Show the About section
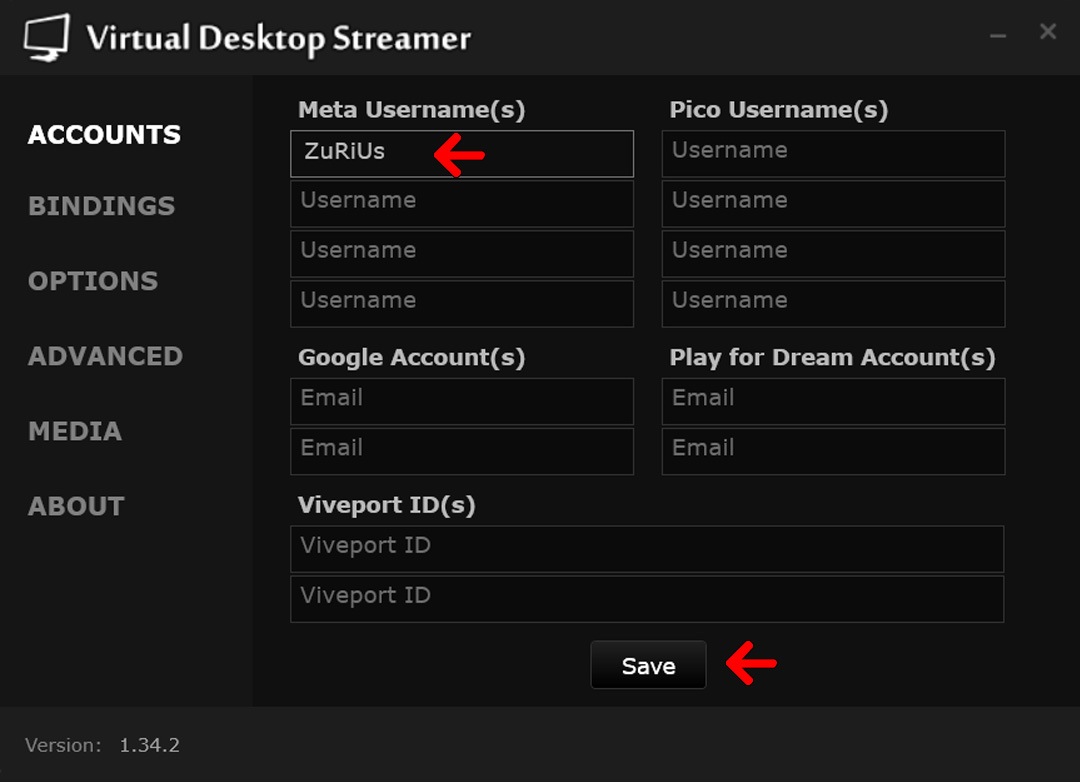1080x782 pixels. (x=76, y=506)
